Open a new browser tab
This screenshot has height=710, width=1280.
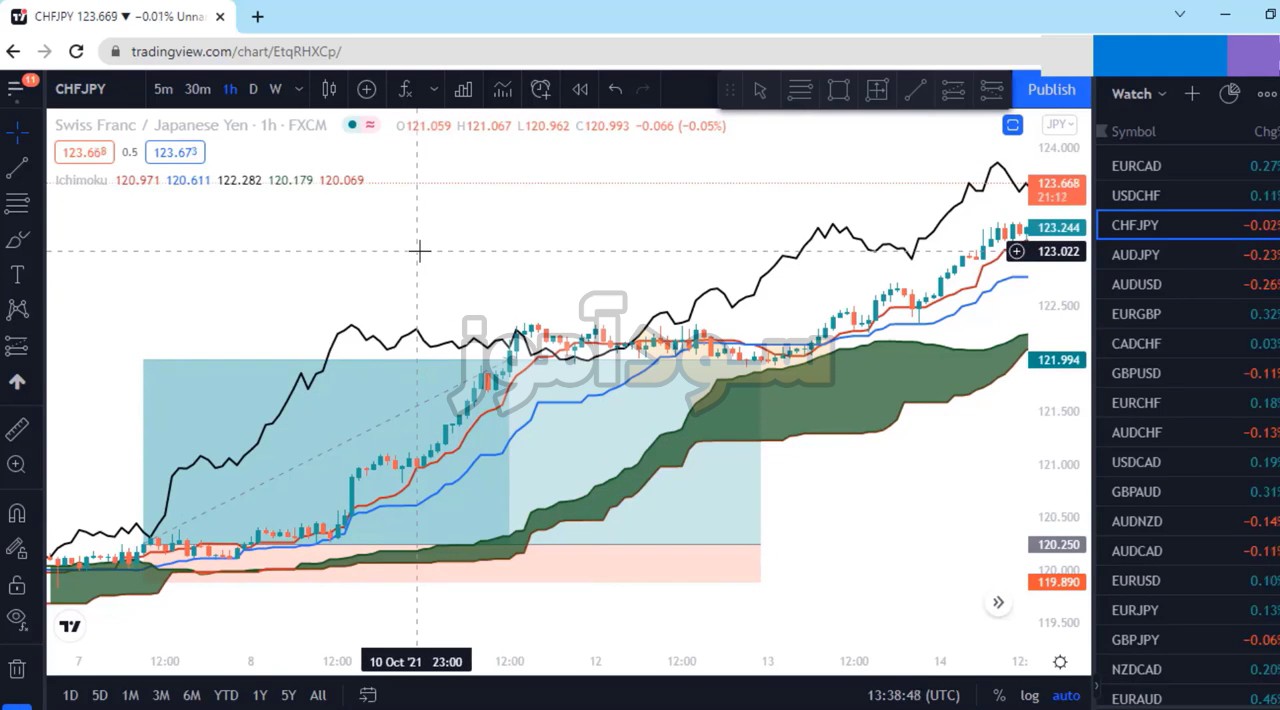(257, 16)
